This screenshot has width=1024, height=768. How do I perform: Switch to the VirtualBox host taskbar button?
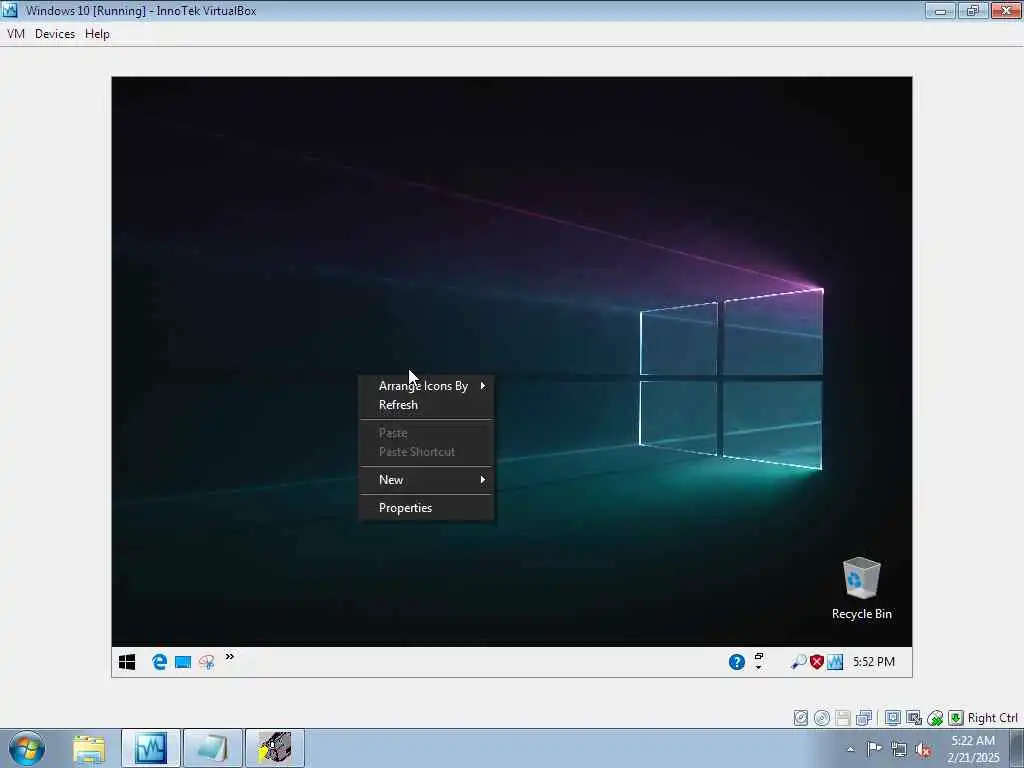pyautogui.click(x=151, y=748)
